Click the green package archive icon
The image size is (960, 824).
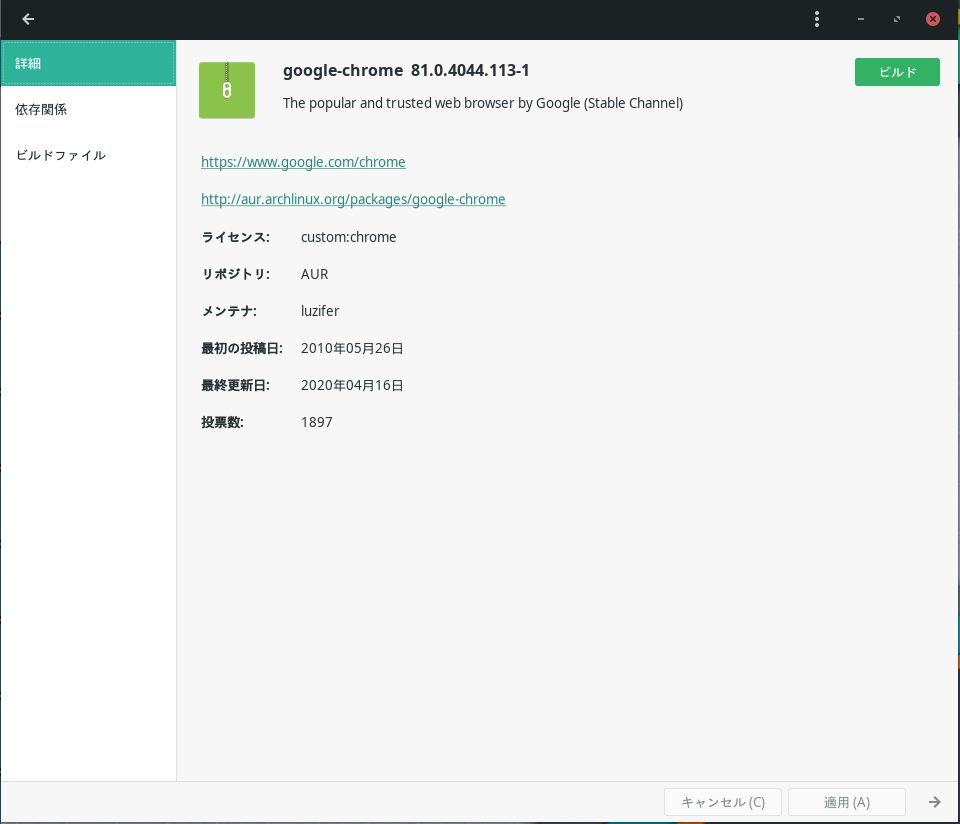pyautogui.click(x=227, y=90)
